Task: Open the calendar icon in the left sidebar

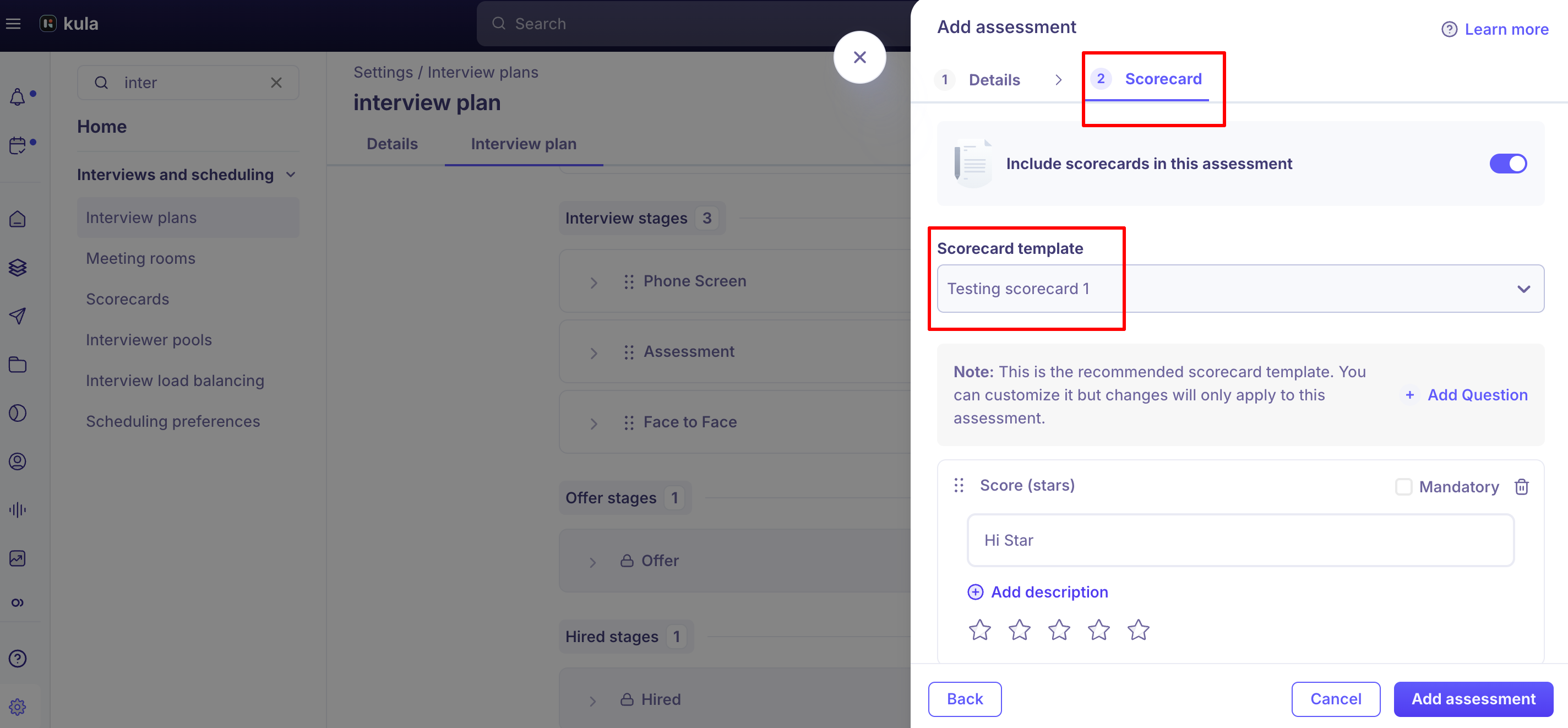Action: coord(18,145)
